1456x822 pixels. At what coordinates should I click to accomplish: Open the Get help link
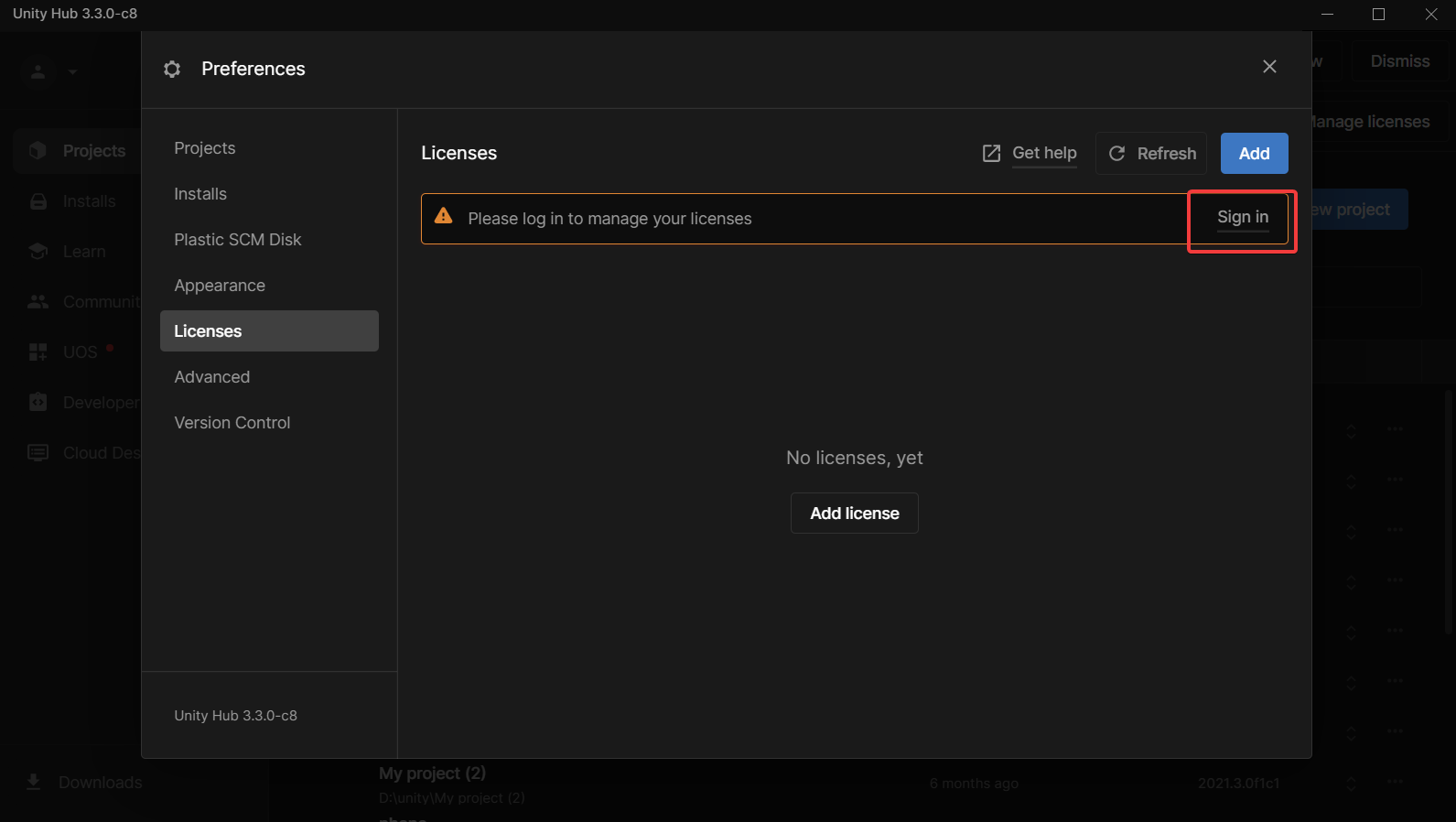click(x=1044, y=153)
